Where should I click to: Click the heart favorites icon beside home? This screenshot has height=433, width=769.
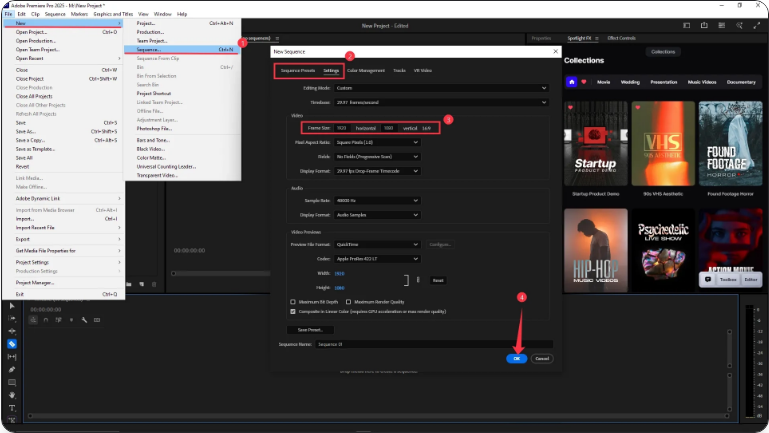pyautogui.click(x=585, y=81)
